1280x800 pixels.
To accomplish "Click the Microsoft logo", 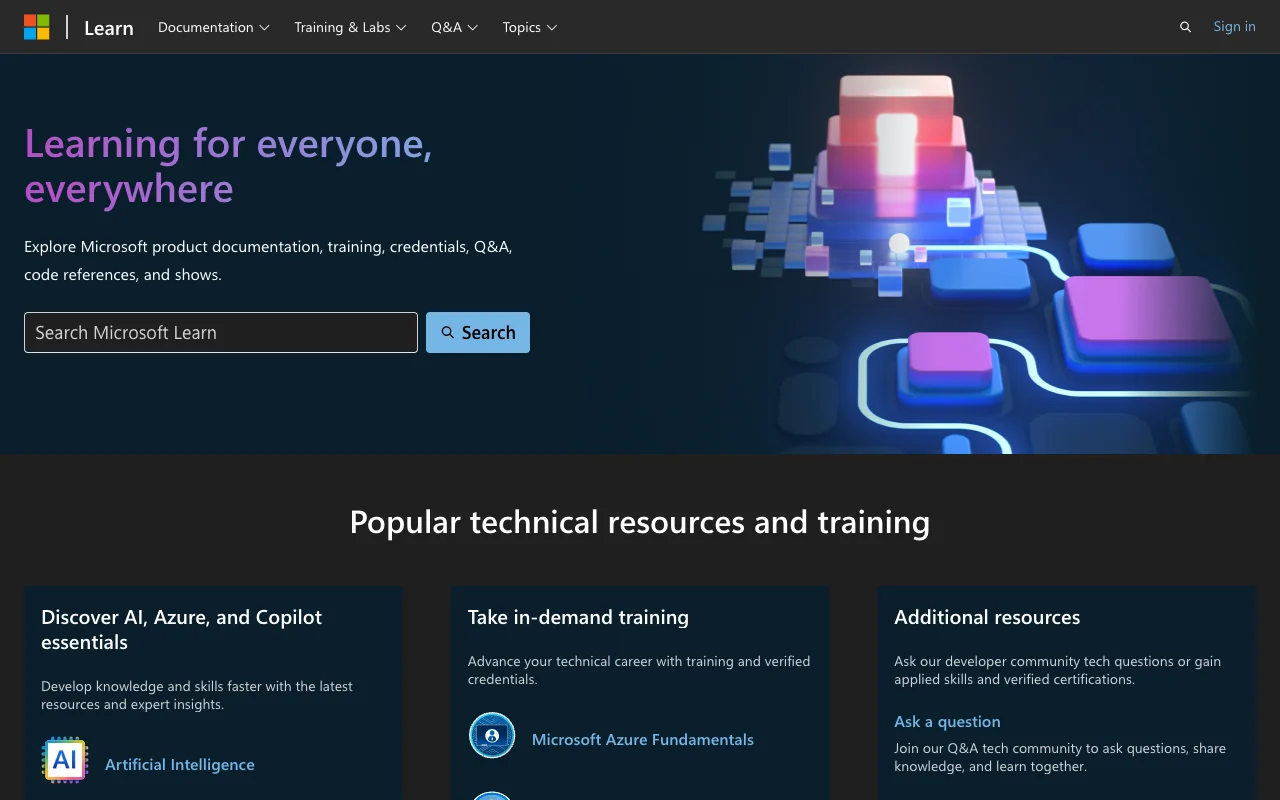I will click(37, 27).
